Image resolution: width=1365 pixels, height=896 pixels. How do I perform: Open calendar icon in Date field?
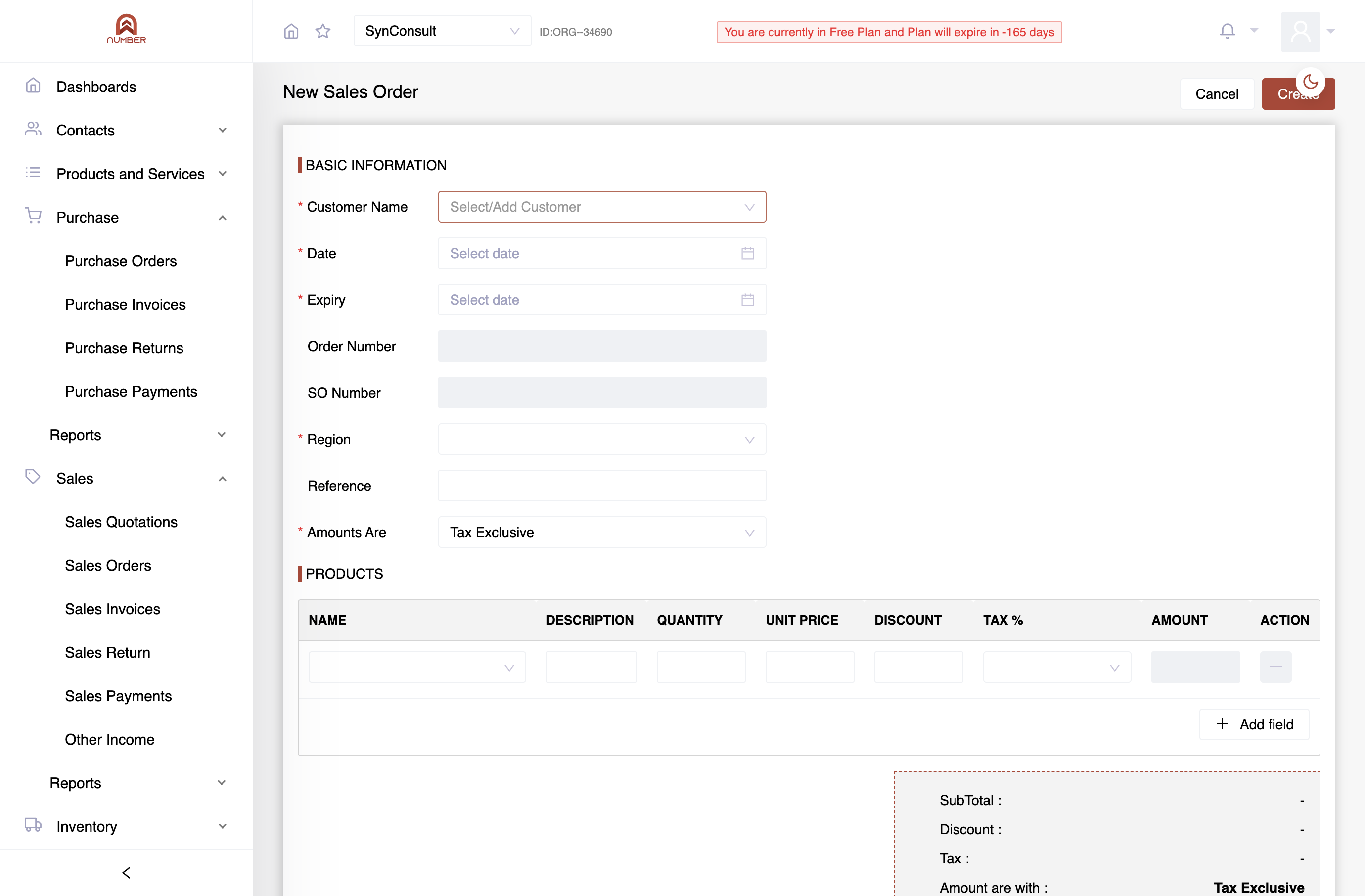[747, 253]
